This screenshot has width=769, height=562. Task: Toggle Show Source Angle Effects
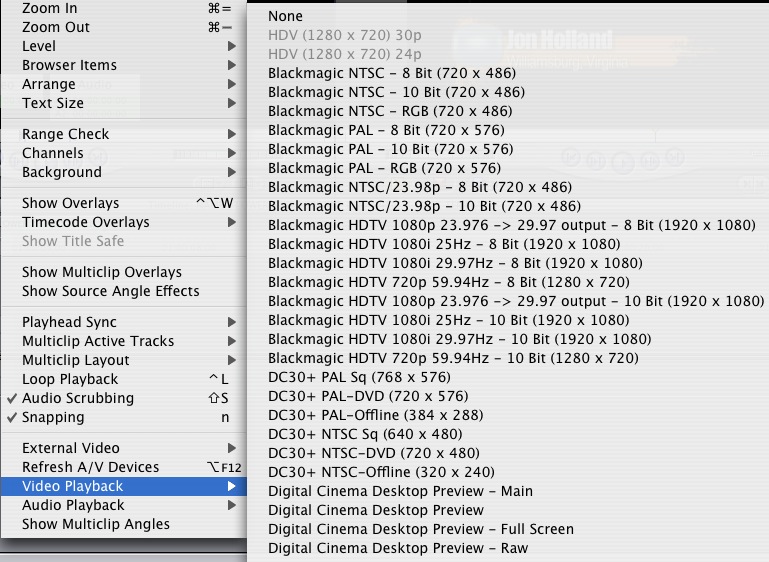(x=123, y=291)
